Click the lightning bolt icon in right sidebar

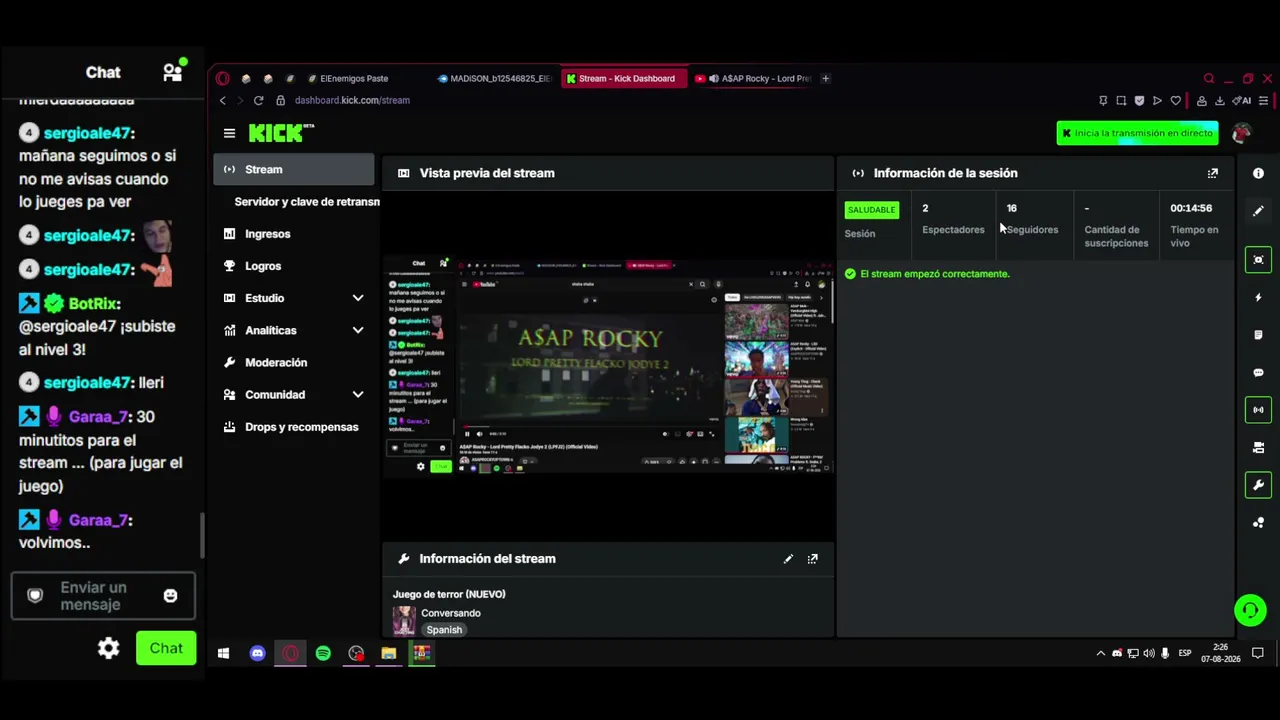[x=1258, y=298]
